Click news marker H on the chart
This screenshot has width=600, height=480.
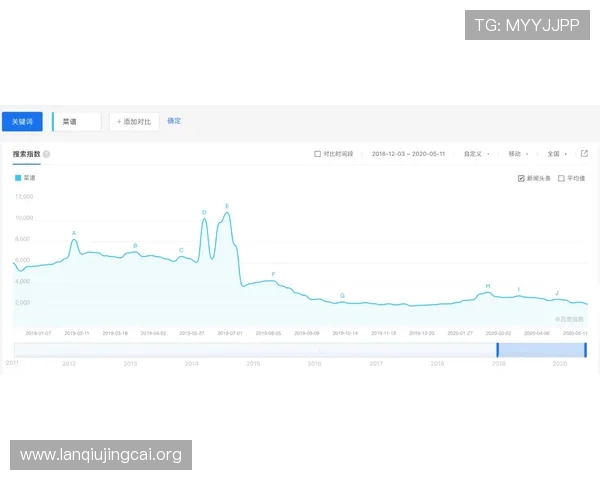pyautogui.click(x=488, y=286)
